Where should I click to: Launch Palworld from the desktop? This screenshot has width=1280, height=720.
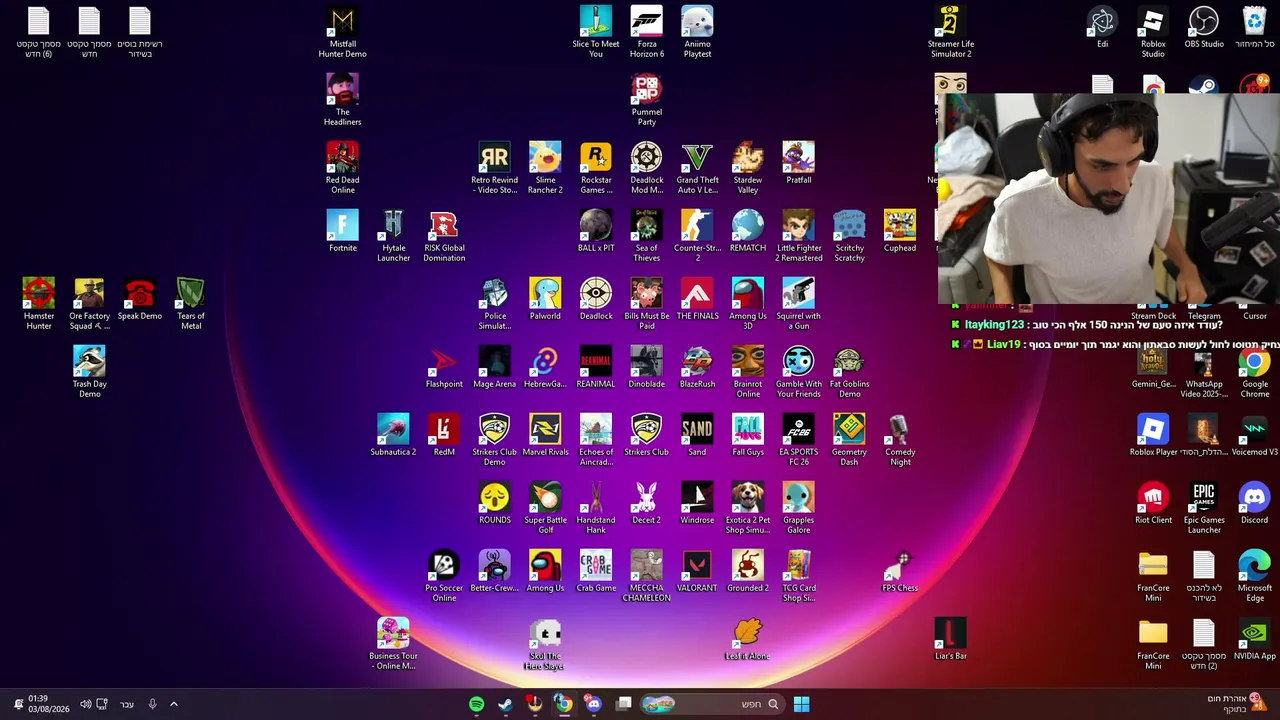click(545, 299)
